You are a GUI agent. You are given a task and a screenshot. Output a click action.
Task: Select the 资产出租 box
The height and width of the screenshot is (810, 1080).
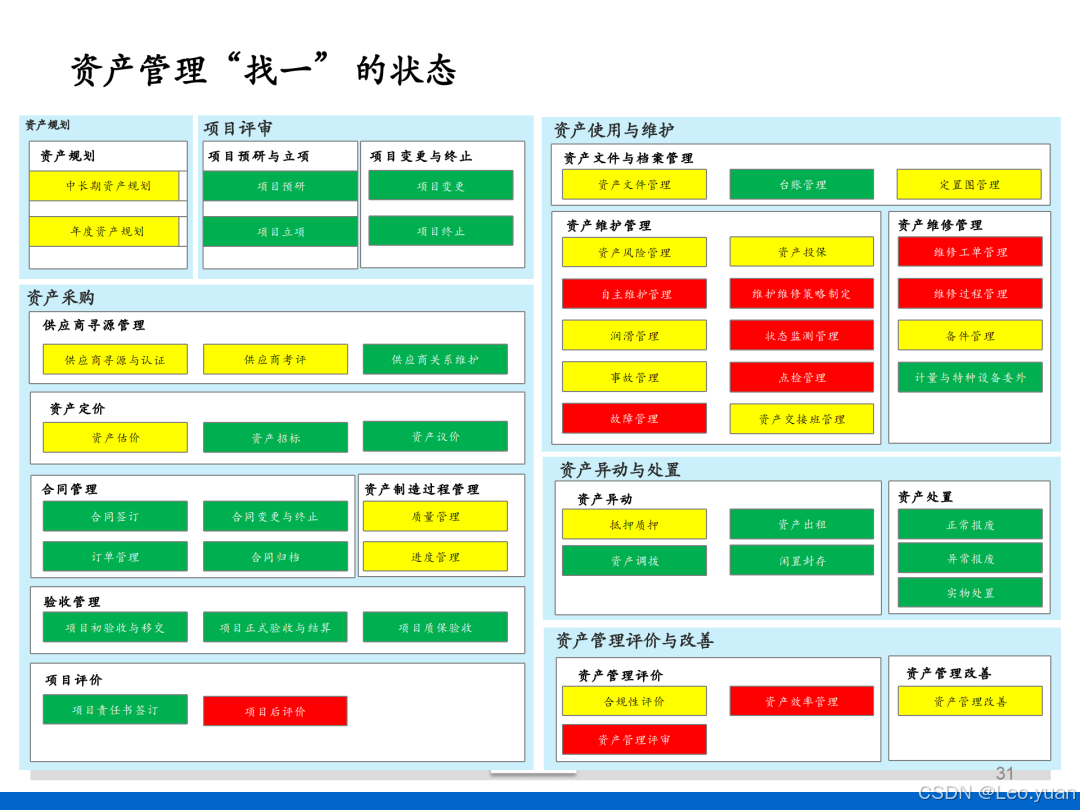tap(802, 524)
